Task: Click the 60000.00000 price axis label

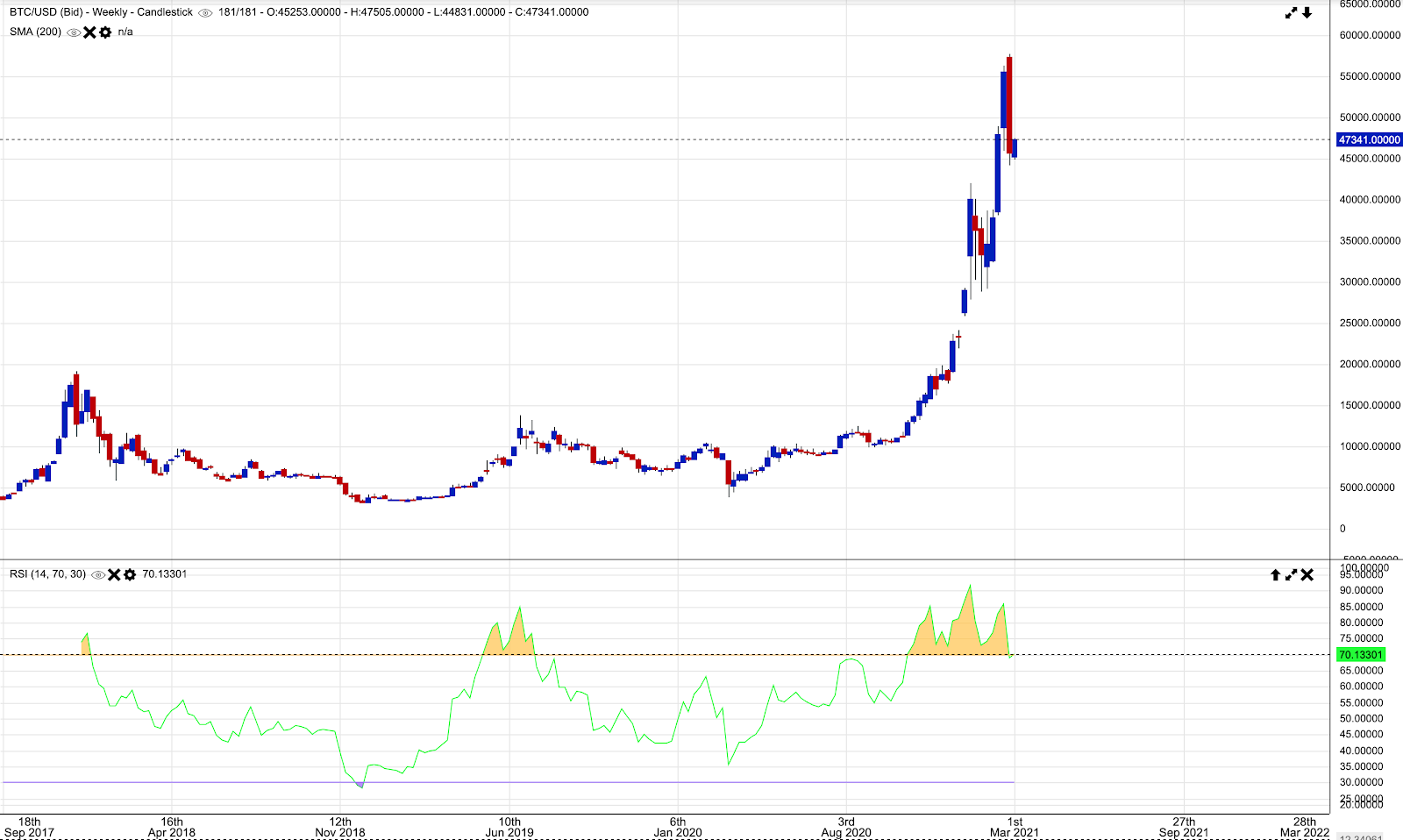Action: click(x=1370, y=35)
